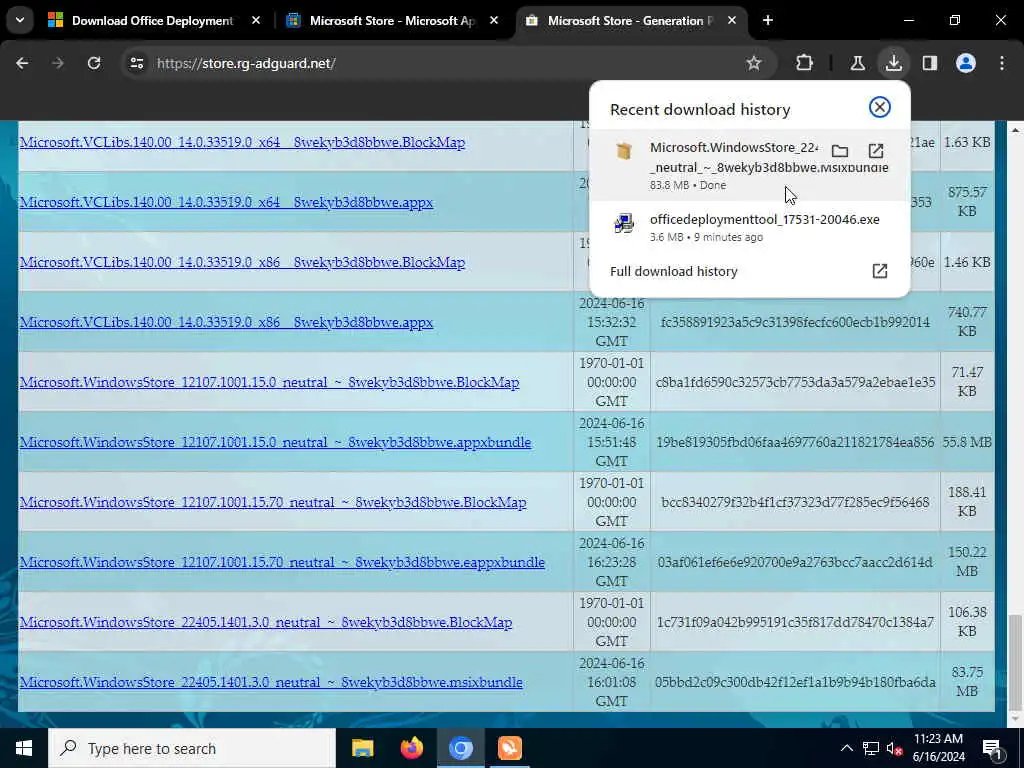Open Chrome Labs flask icon

point(857,63)
